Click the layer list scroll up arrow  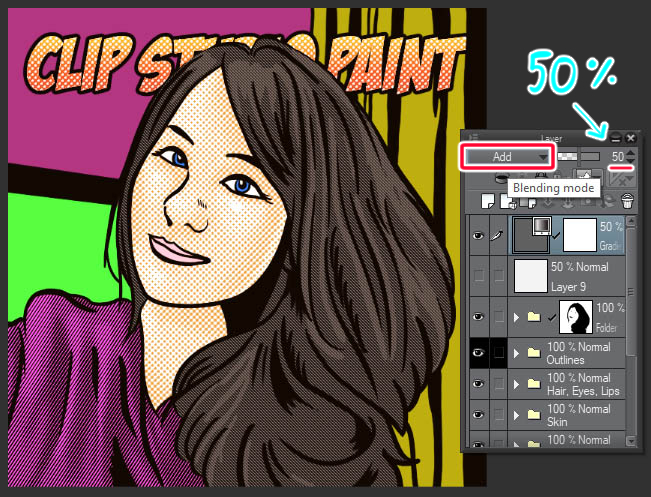(631, 221)
